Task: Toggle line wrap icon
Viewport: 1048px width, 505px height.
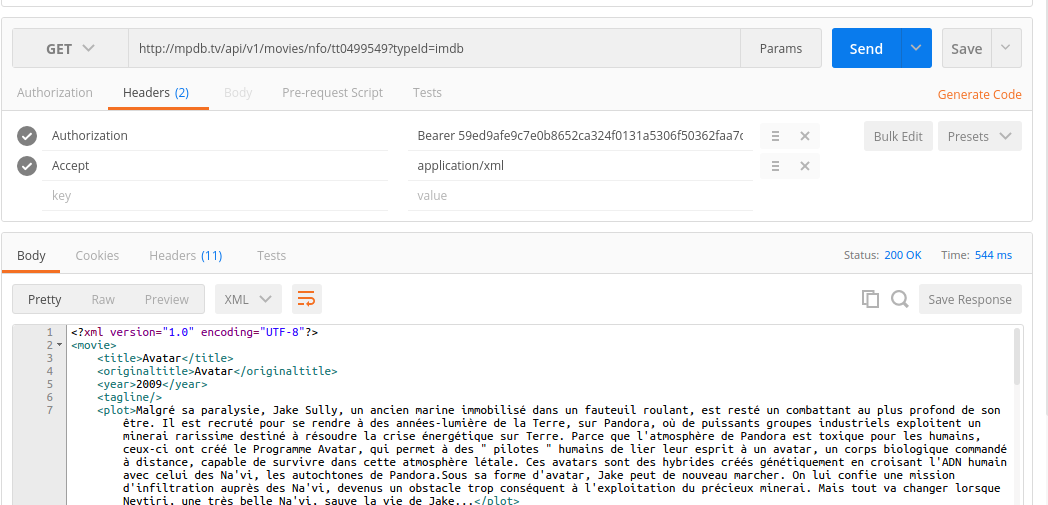Action: [307, 299]
